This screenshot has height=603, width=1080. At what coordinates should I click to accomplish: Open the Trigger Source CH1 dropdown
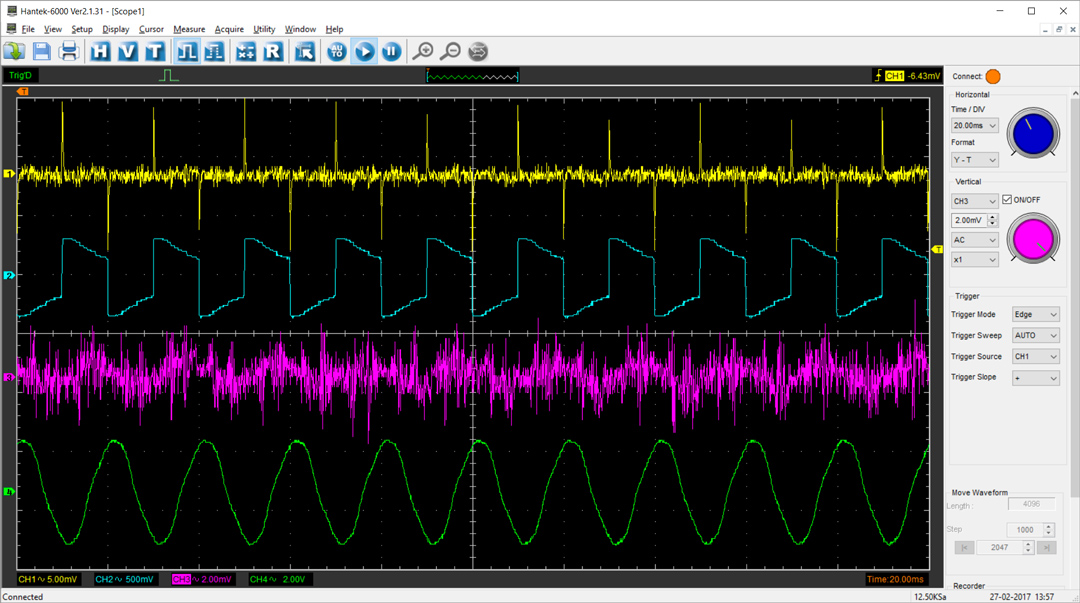click(x=1035, y=357)
